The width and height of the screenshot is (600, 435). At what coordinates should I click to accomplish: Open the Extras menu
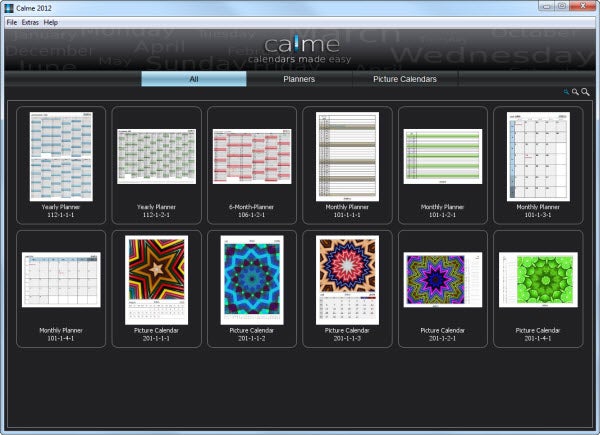pos(30,23)
